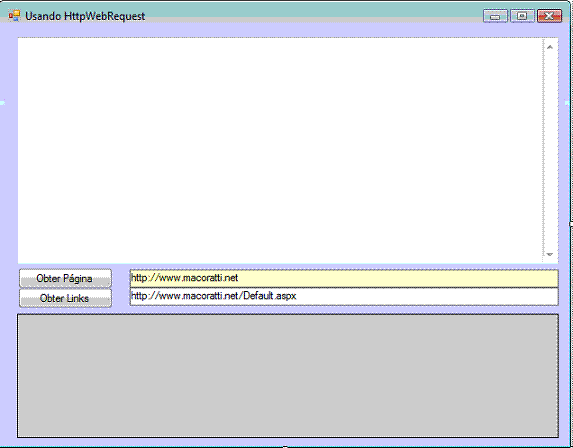Click the gray results panel at the bottom
Screen dimensions: 573x448
288,375
